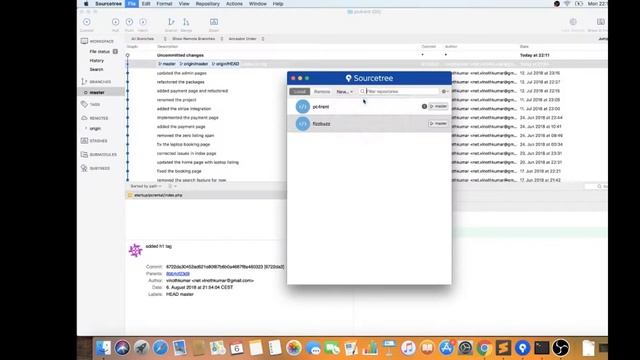Open the New... dropdown in repository browser
Viewport: 640px width, 360px height.
344,91
